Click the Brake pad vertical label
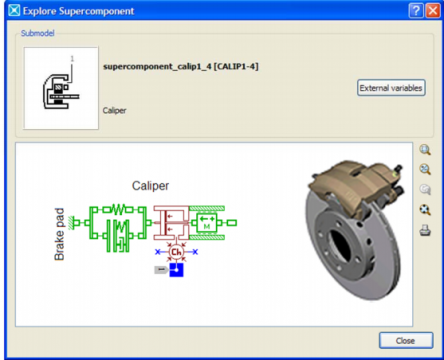 pos(59,234)
